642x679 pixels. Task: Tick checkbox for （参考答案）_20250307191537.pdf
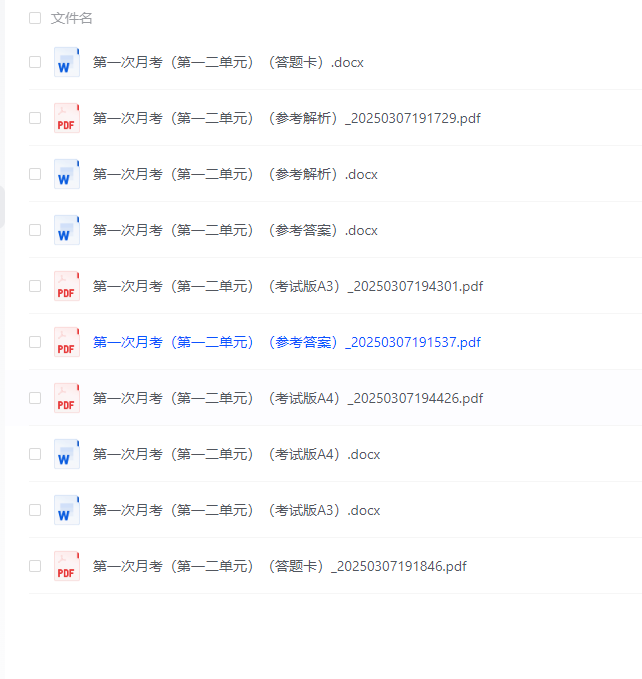(x=35, y=342)
